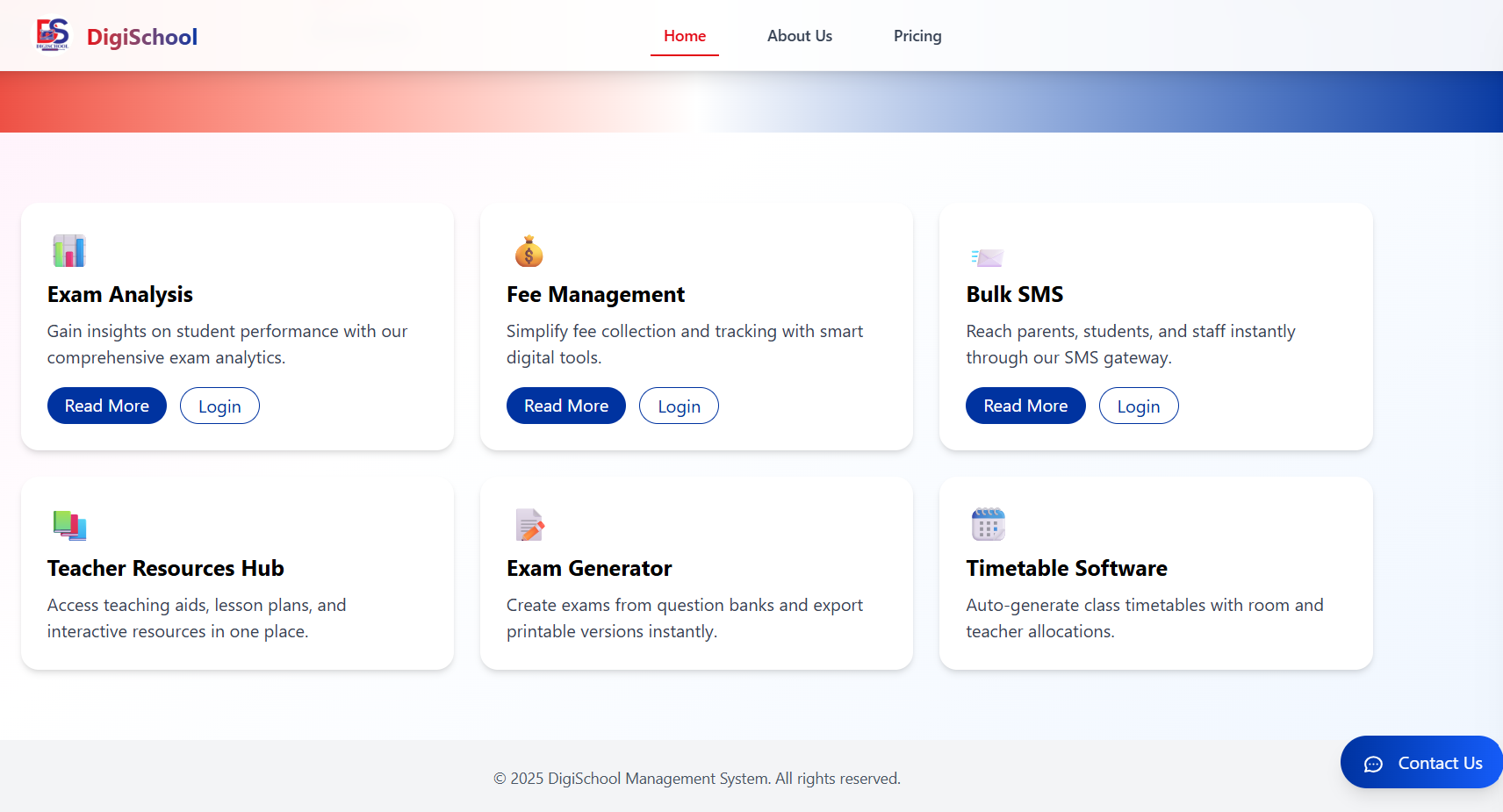
Task: Go to the About Us page
Action: 799,36
